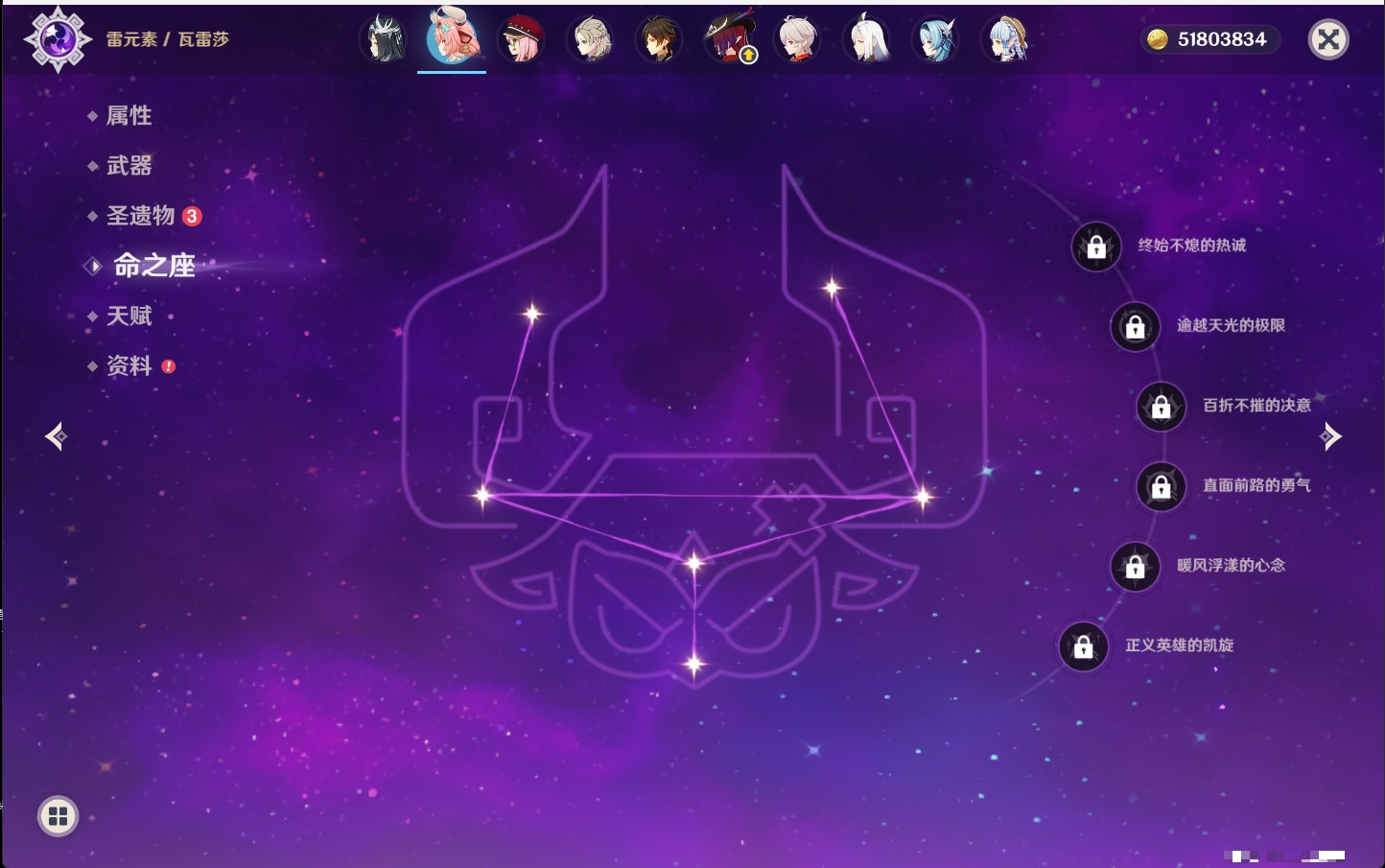Open the 属性 attributes menu
1385x868 pixels.
[x=129, y=116]
